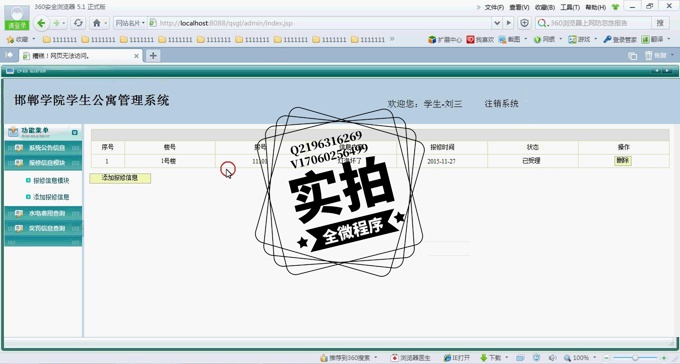The height and width of the screenshot is (364, 680).
Task: Adjust the zoom slider in status bar
Action: [635, 358]
